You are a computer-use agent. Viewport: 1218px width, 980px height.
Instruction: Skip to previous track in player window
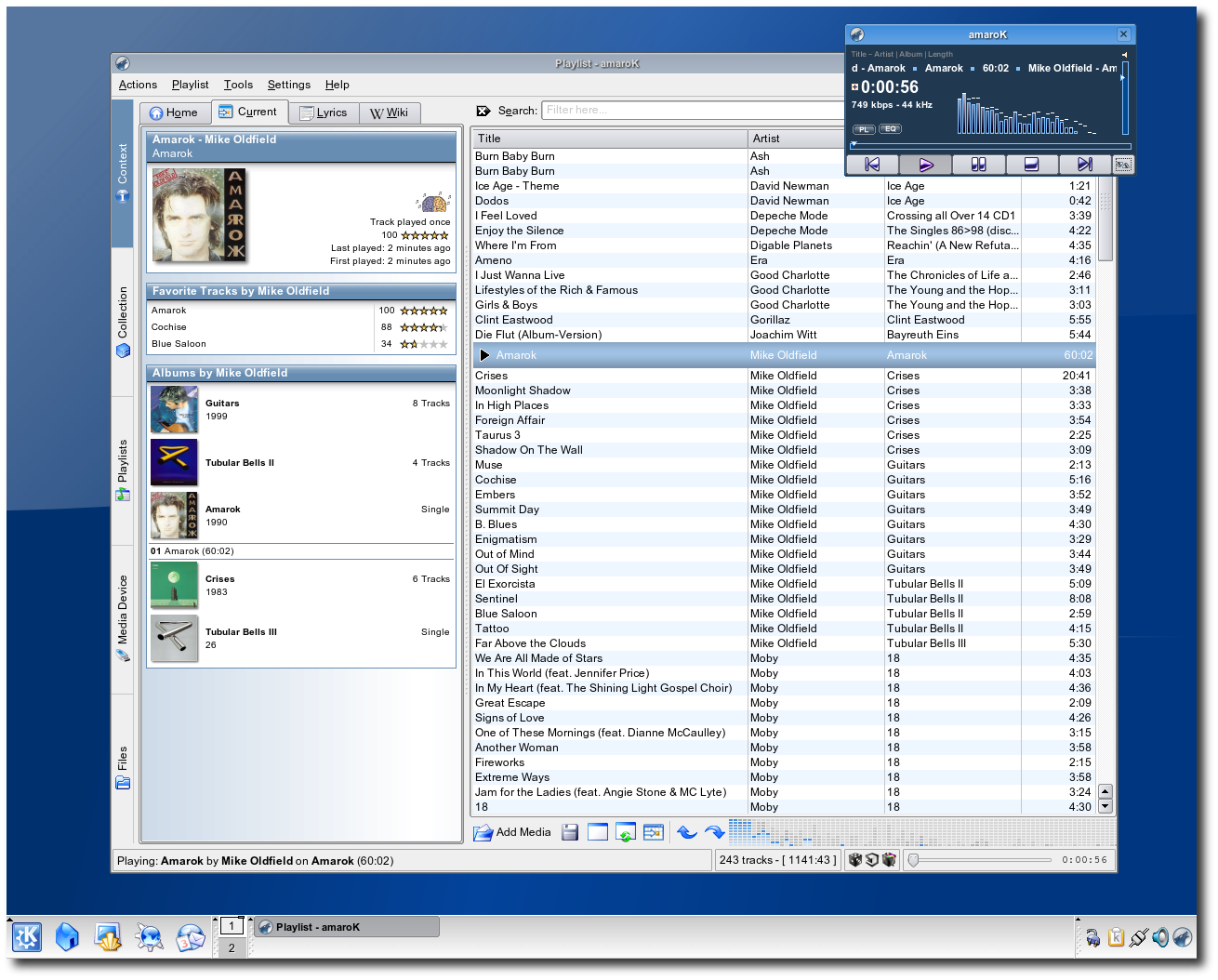click(x=872, y=165)
